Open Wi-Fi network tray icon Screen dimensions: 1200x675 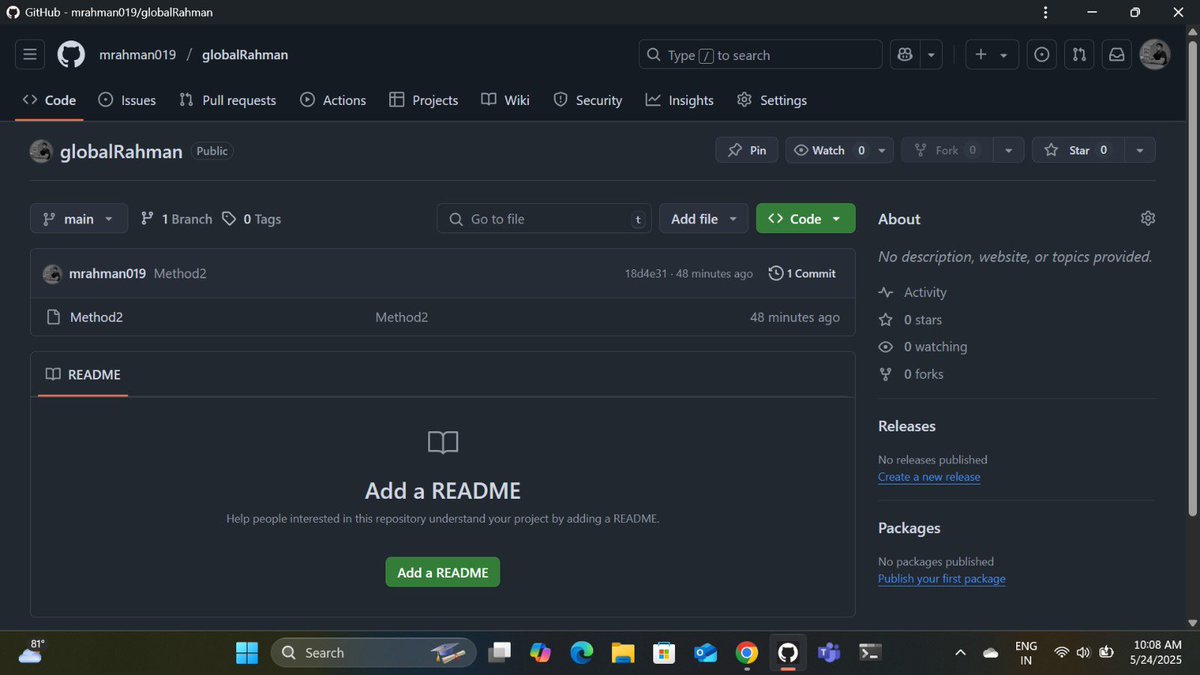[x=1061, y=653]
